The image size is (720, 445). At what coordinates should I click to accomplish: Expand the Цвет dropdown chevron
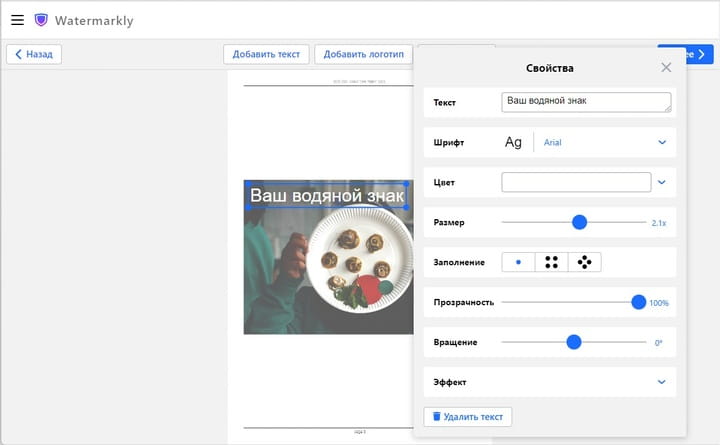[662, 182]
